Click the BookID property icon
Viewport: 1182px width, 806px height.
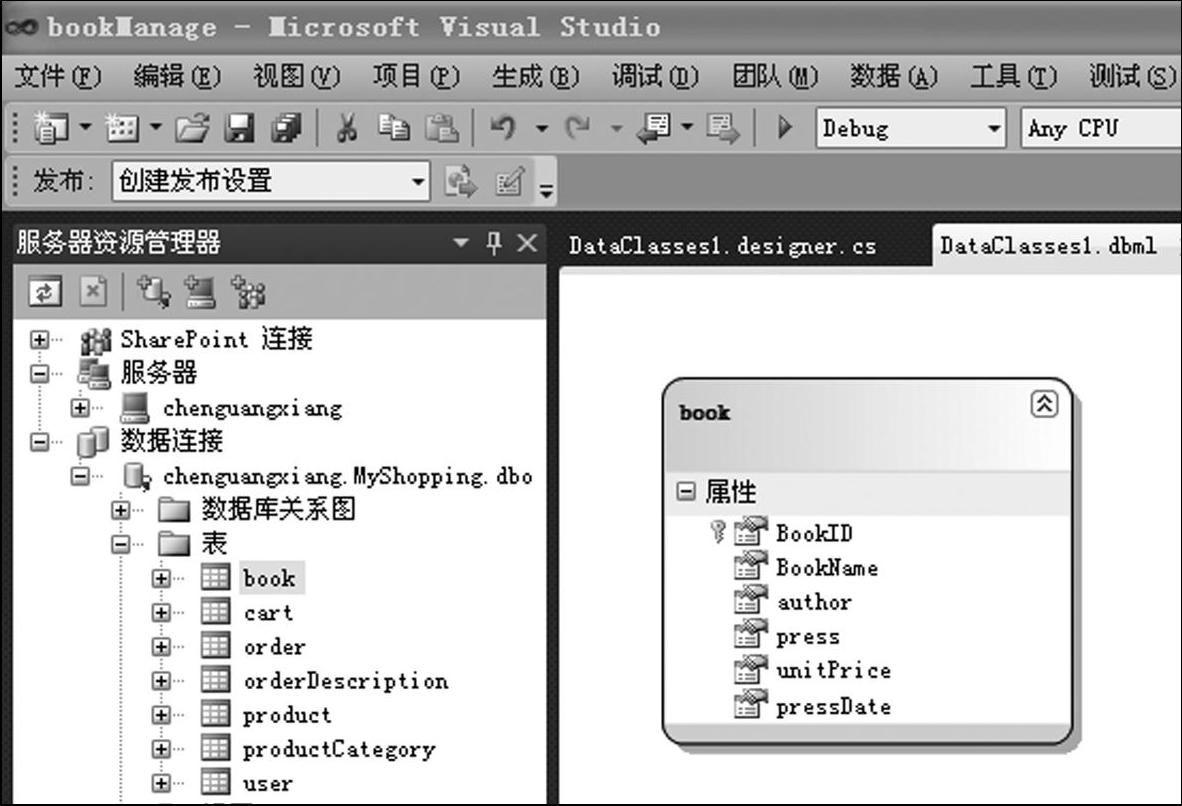tap(749, 532)
